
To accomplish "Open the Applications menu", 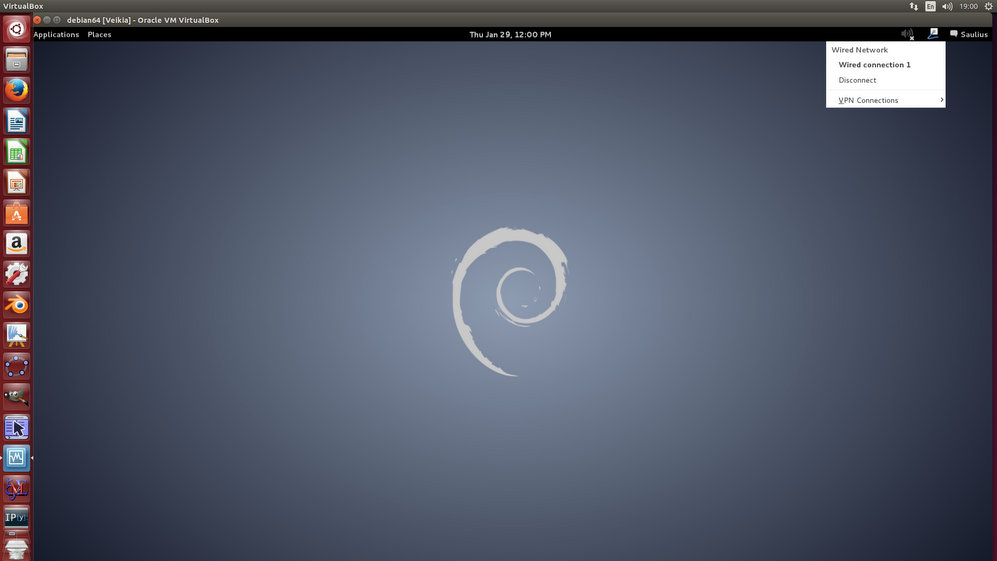I will tap(56, 34).
